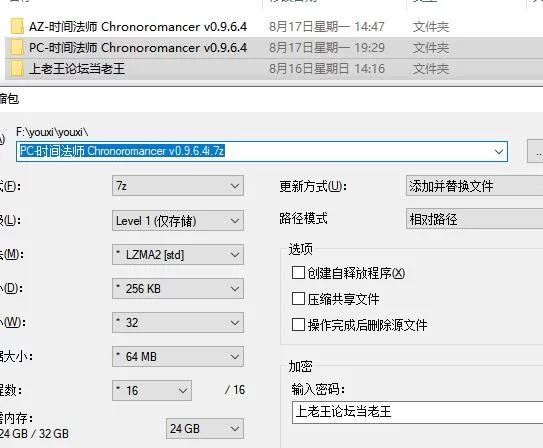Screen dimensions: 543x448
Task: Click 文件夹 type cell in AZ row
Action: pos(430,27)
